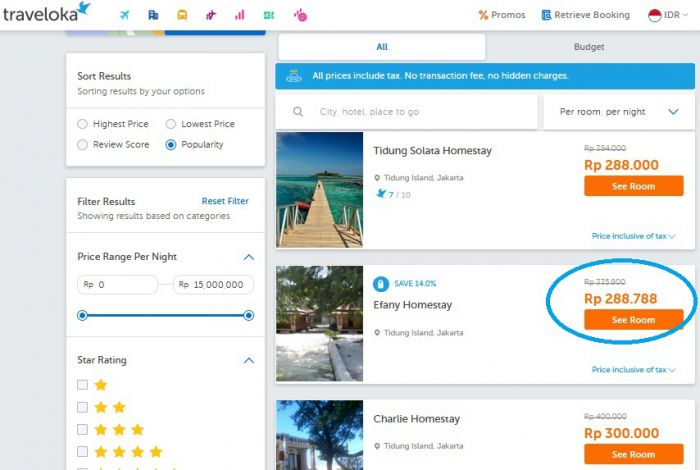Click the City, hotel, place search field
Screen dimensions: 700x470
point(407,112)
